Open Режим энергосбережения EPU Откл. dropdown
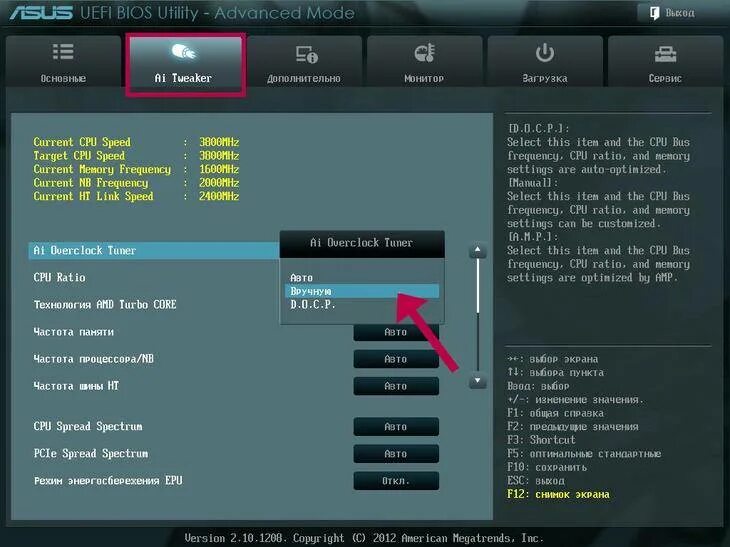This screenshot has height=547, width=730. click(396, 480)
